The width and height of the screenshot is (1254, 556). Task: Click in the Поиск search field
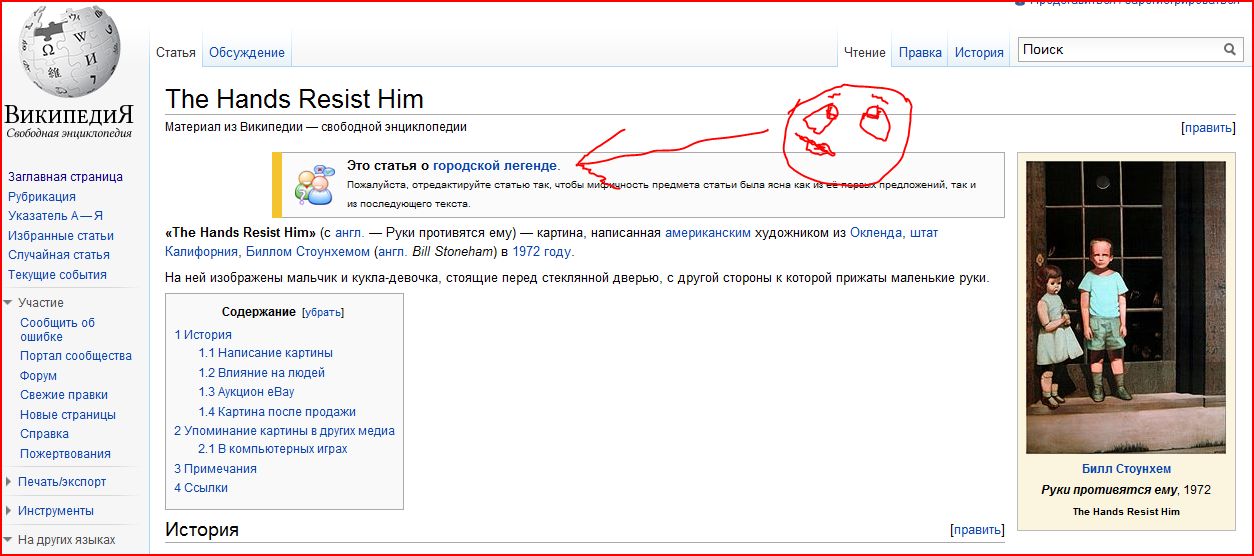[1118, 50]
